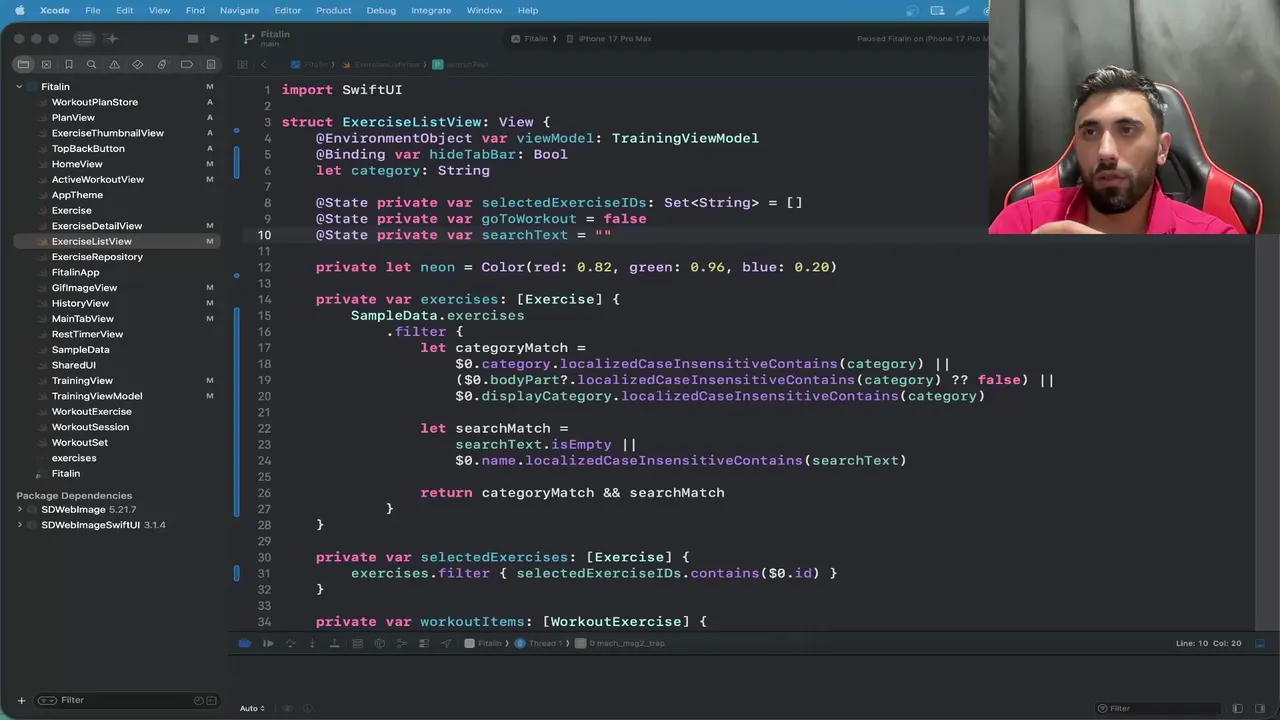The width and height of the screenshot is (1280, 720).
Task: Click the Step Over debug button
Action: point(290,644)
